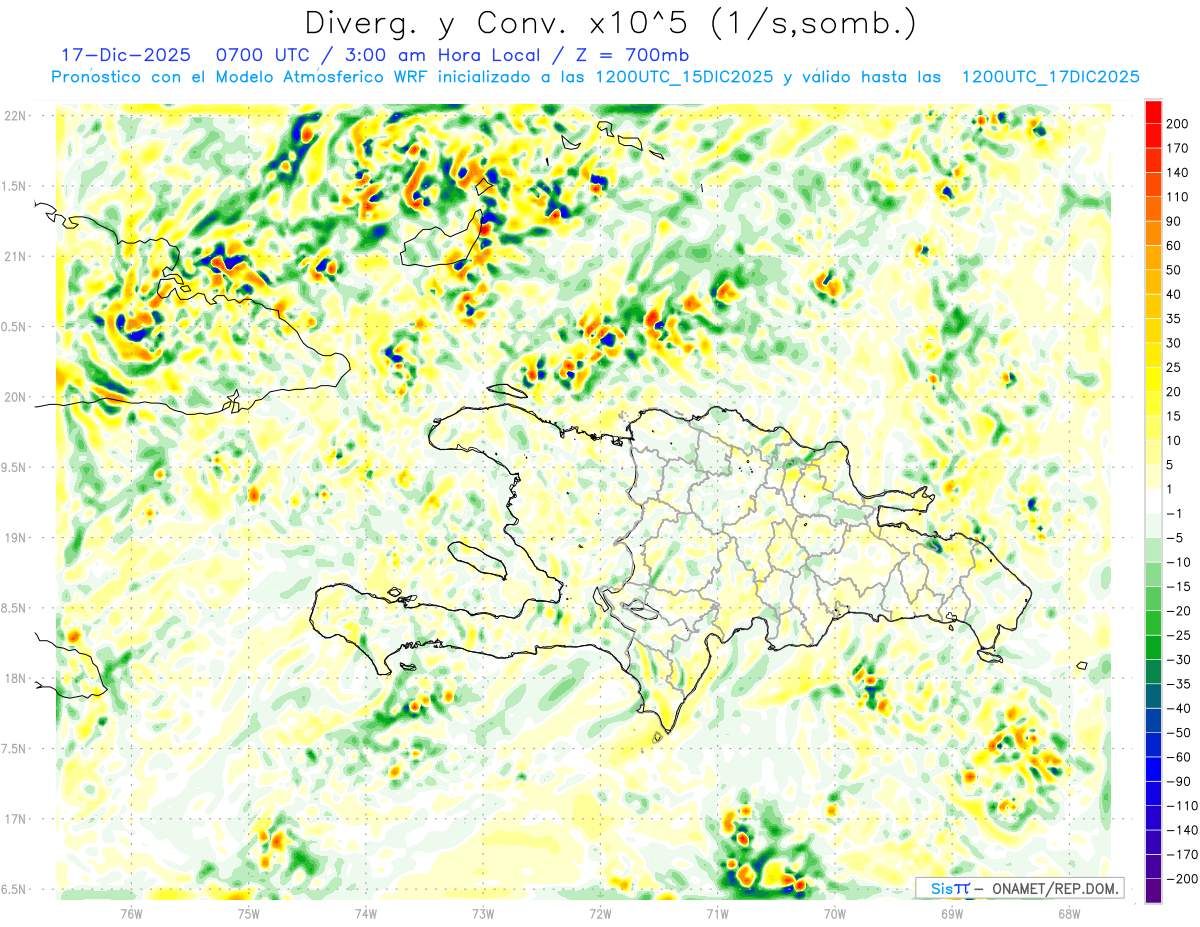Click the '7.5N' latitude tick label
1200x927 pixels.
point(14,749)
